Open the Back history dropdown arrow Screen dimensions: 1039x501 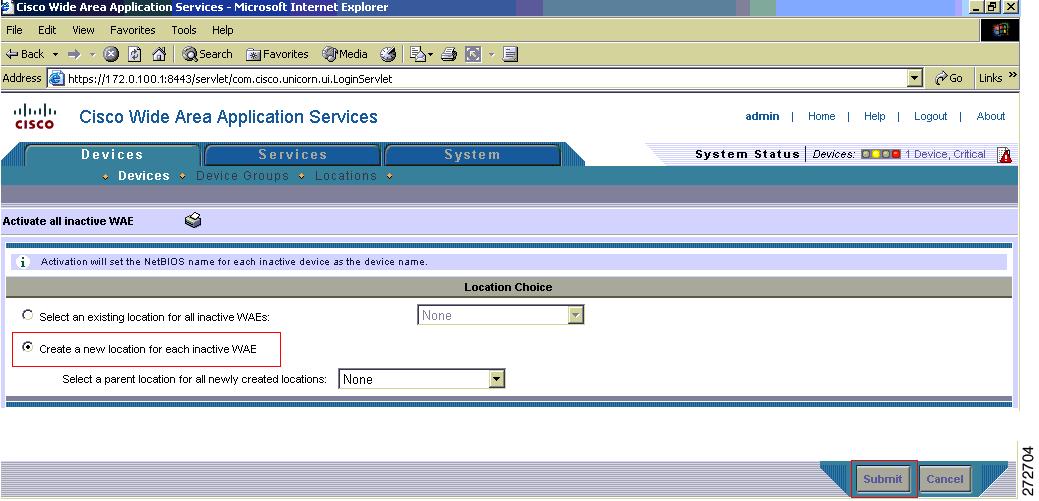pos(56,54)
